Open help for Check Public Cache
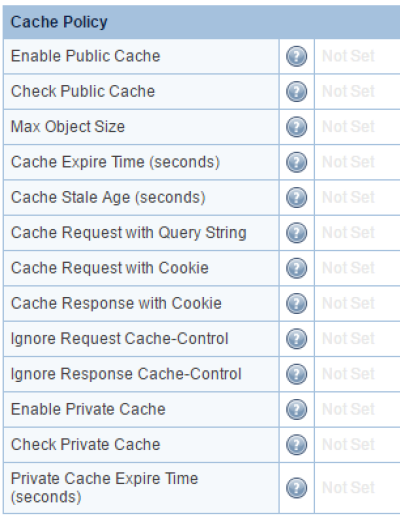400x522 pixels. tap(296, 92)
